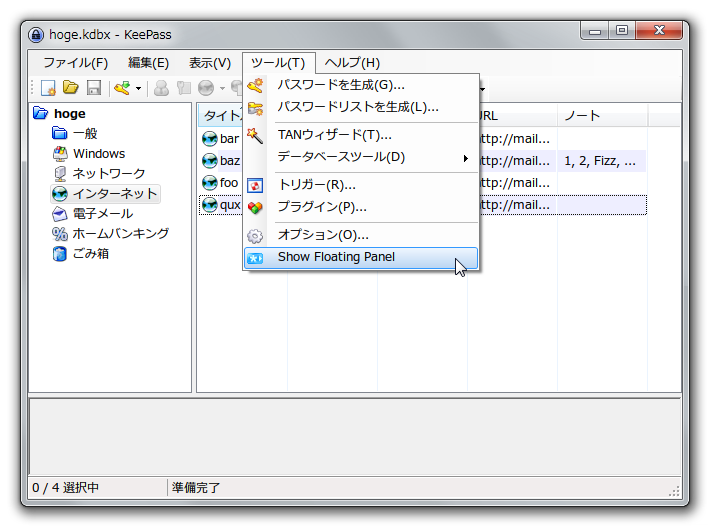Choose プラグイン(P)... menu item
Image resolution: width=710 pixels, height=527 pixels.
pyautogui.click(x=361, y=207)
